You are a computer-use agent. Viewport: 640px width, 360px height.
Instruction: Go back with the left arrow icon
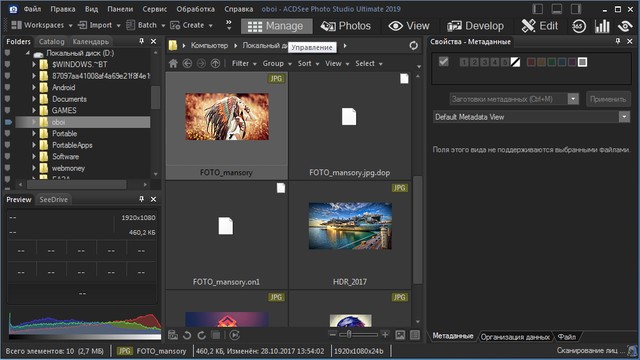point(187,64)
